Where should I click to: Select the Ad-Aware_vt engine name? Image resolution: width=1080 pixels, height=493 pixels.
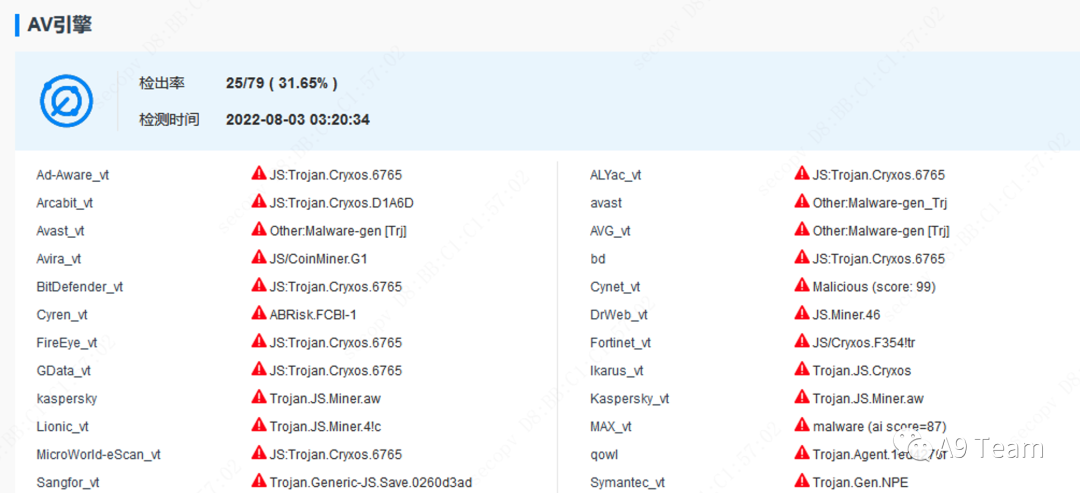tap(72, 175)
